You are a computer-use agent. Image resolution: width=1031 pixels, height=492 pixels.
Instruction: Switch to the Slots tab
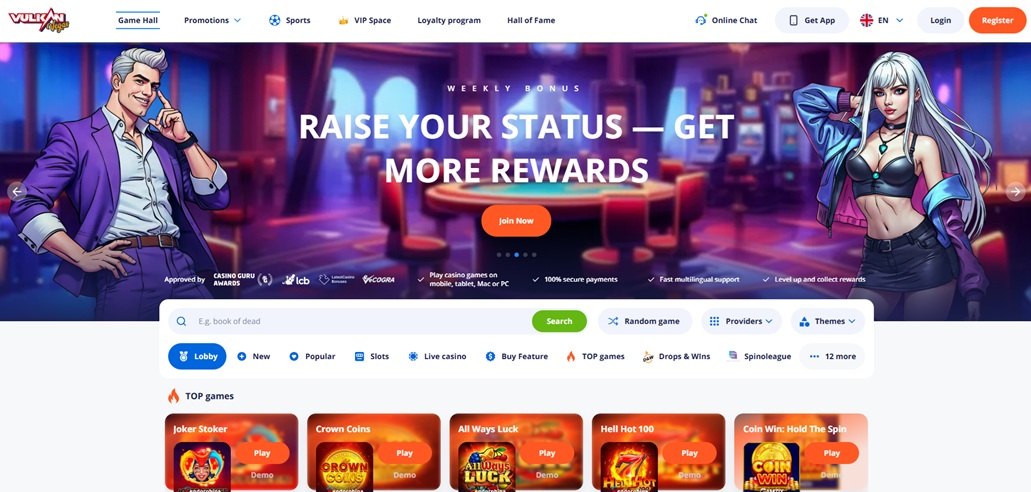[x=372, y=357]
